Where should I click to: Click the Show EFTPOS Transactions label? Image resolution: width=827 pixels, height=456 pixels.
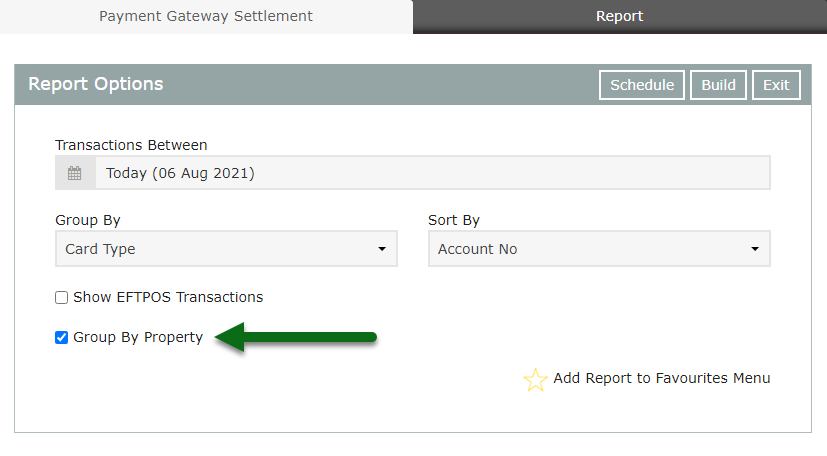[168, 297]
